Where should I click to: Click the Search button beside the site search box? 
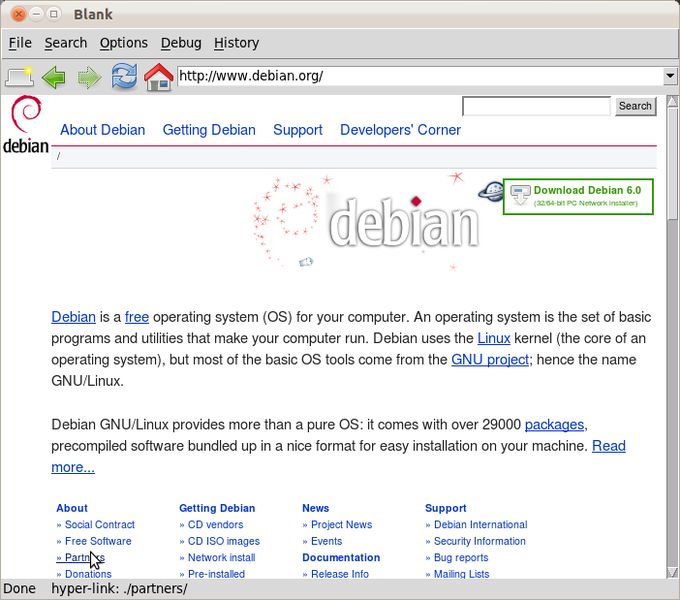point(635,106)
